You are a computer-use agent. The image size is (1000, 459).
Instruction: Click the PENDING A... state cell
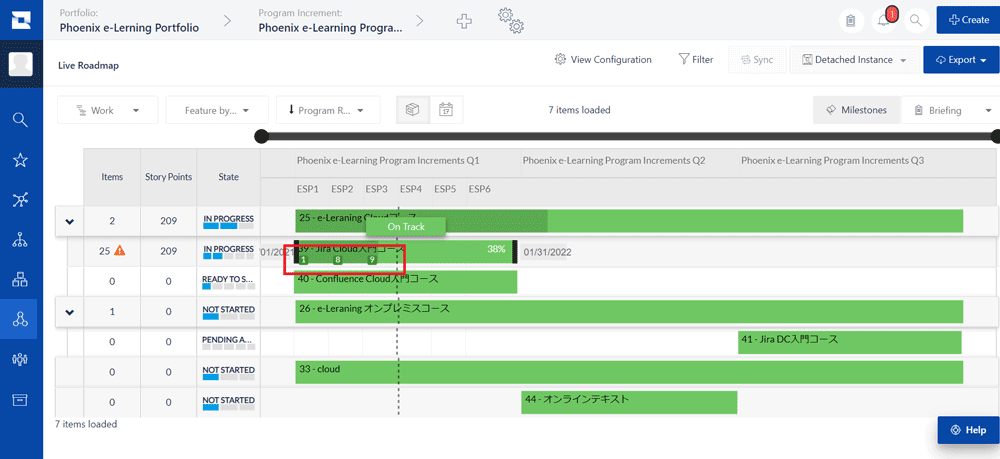point(228,342)
